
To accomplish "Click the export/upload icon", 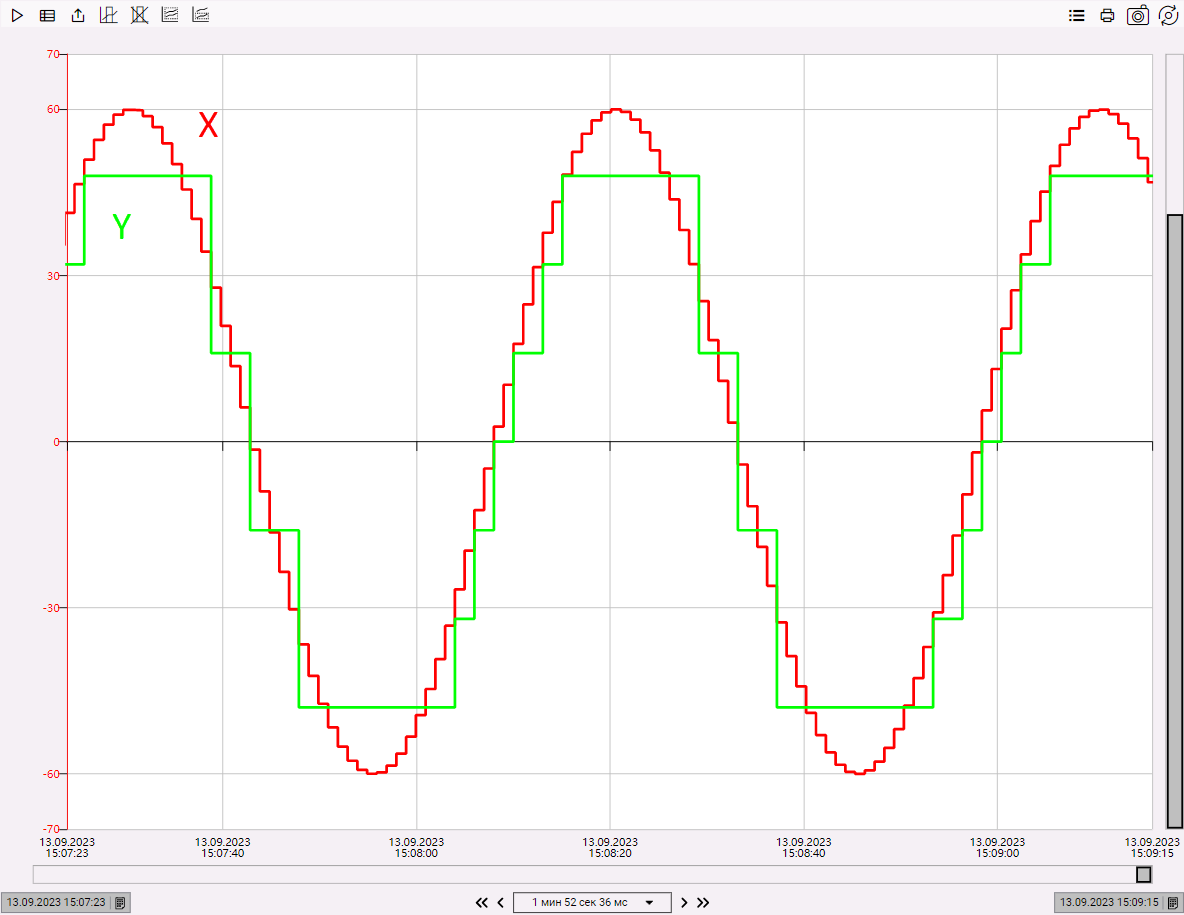I will tap(78, 15).
